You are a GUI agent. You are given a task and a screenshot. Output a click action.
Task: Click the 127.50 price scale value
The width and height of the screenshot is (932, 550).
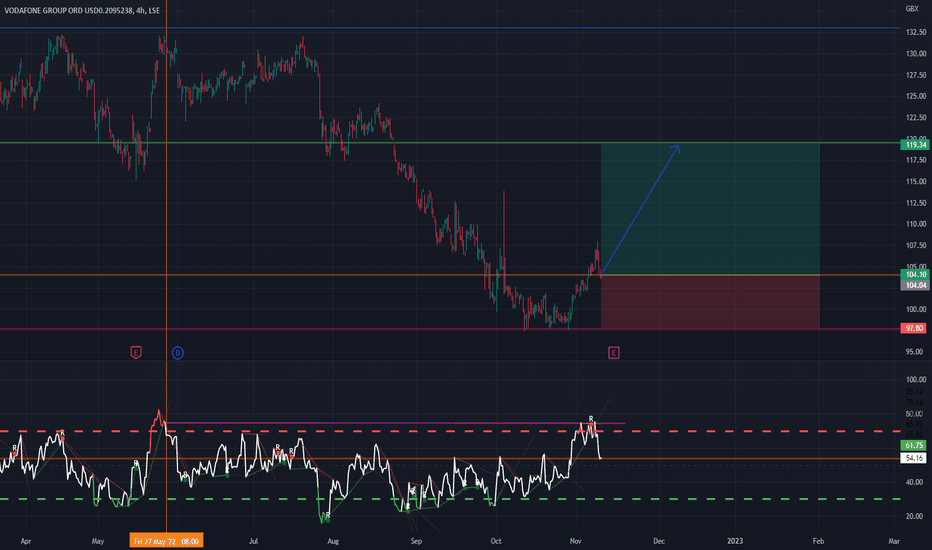click(916, 76)
